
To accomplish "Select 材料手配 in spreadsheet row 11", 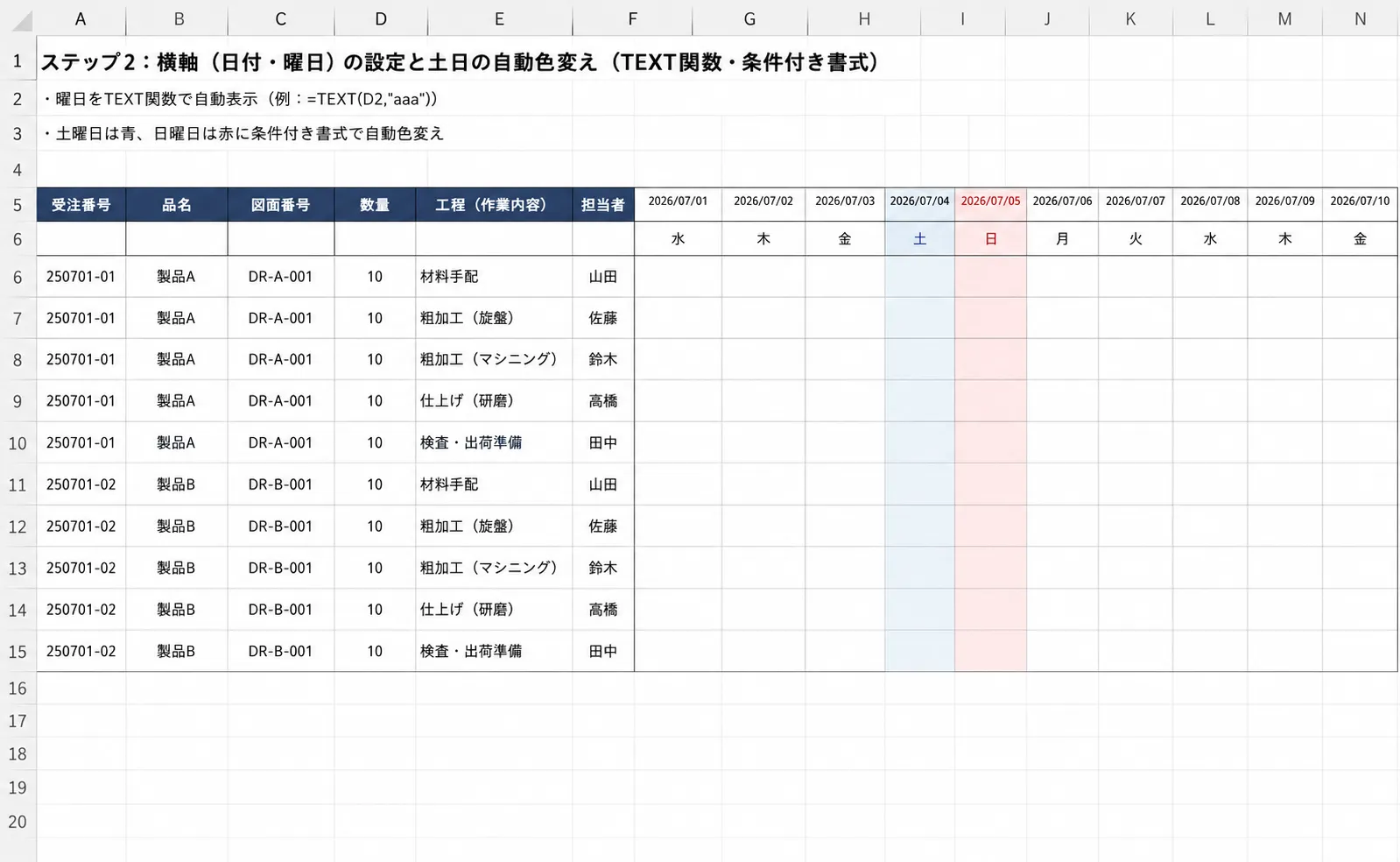I will point(494,484).
